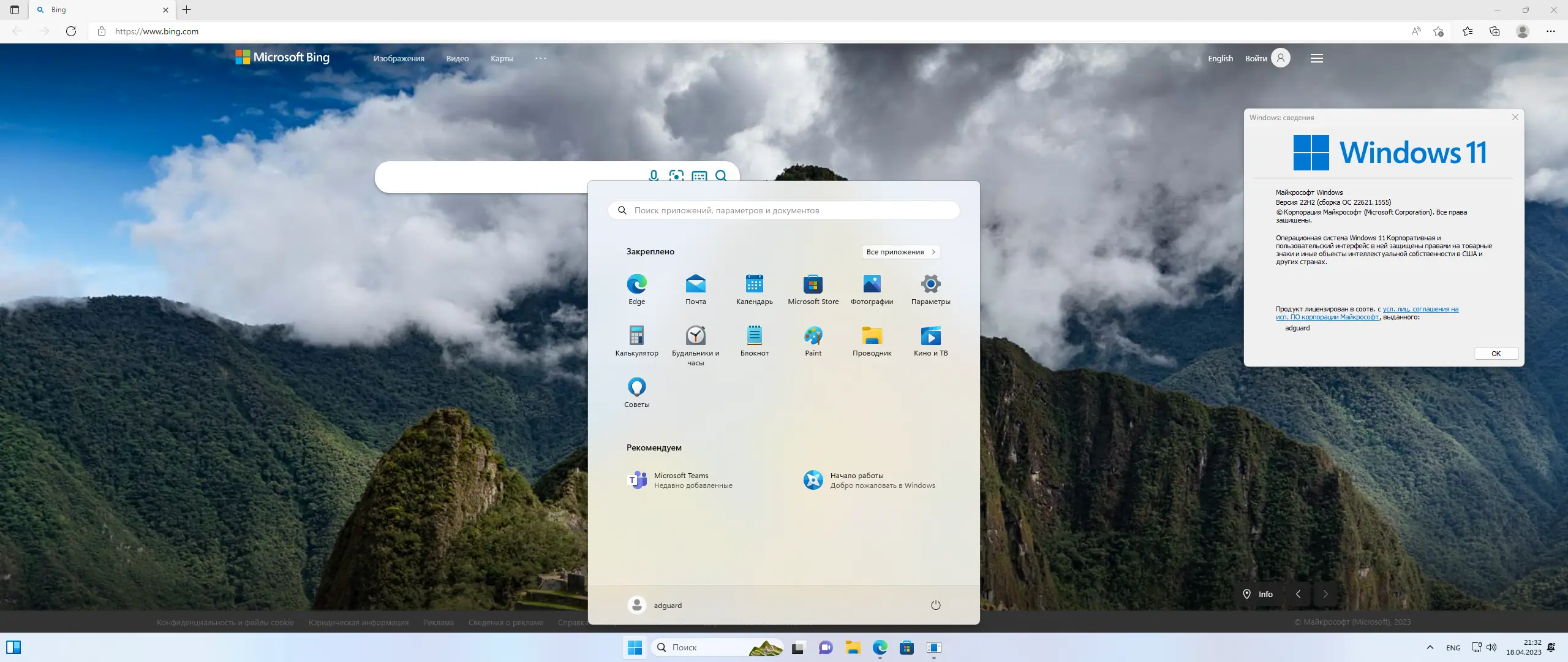Screen dimensions: 1568x662
Task: Open the power options button
Action: click(x=935, y=605)
